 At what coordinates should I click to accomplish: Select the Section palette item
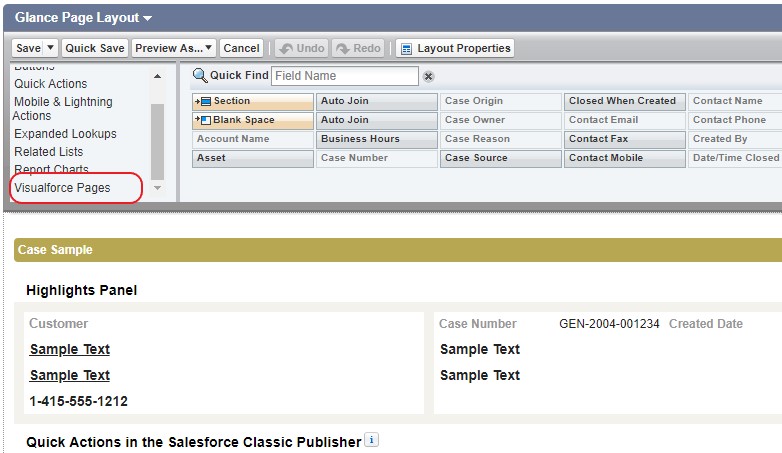[252, 101]
